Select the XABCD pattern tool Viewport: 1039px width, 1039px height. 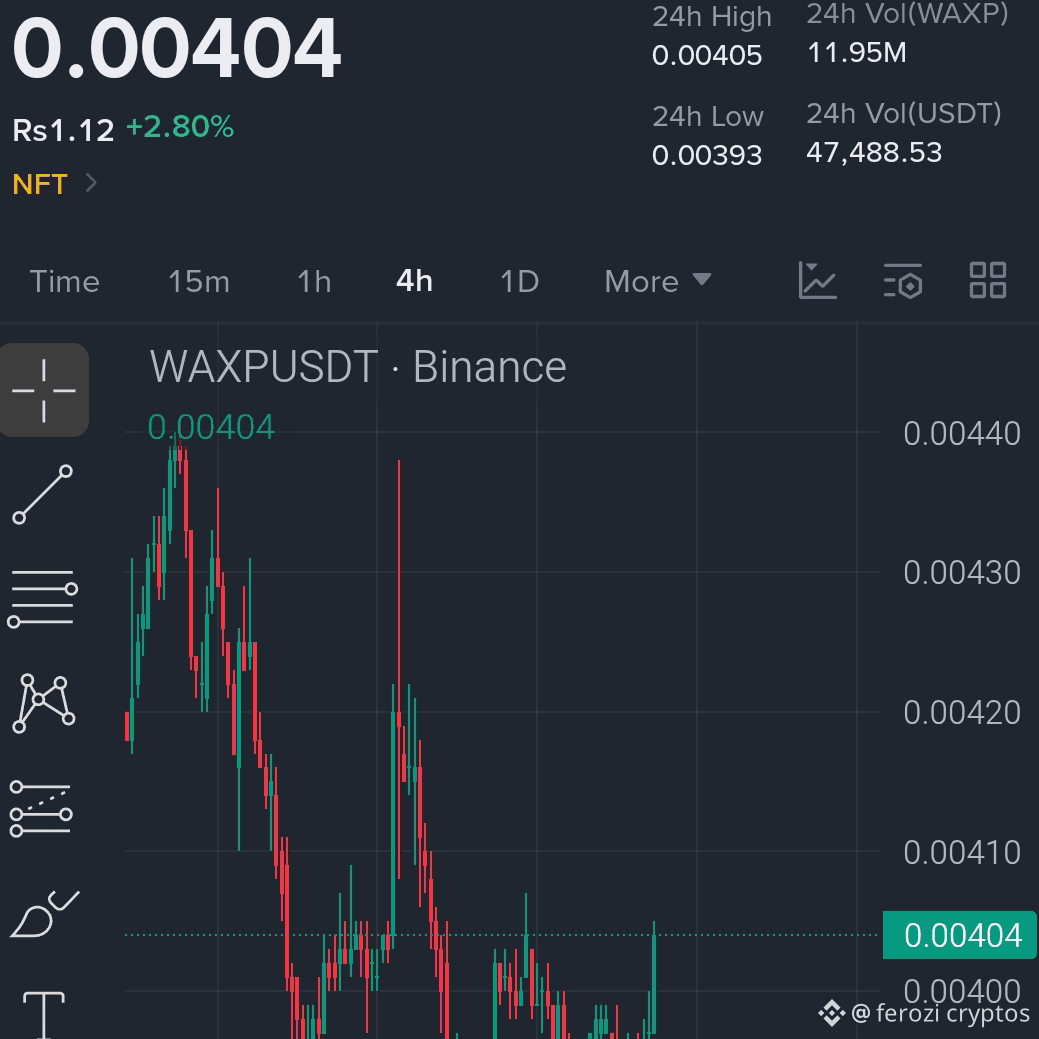44,703
